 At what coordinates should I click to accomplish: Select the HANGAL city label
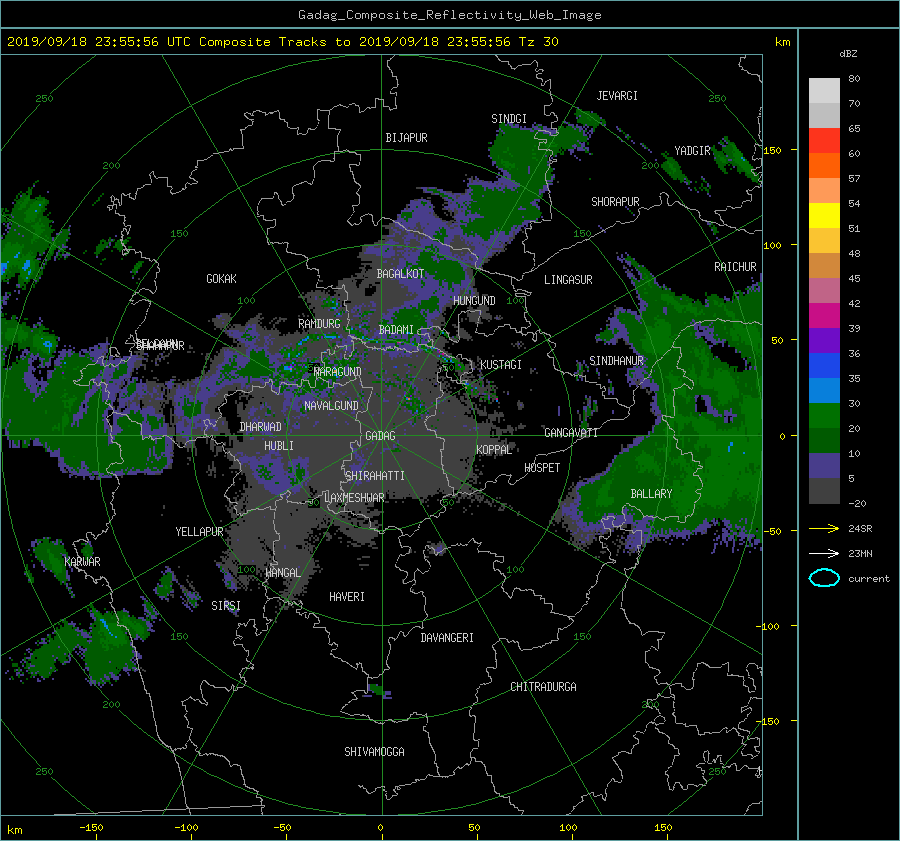[283, 573]
